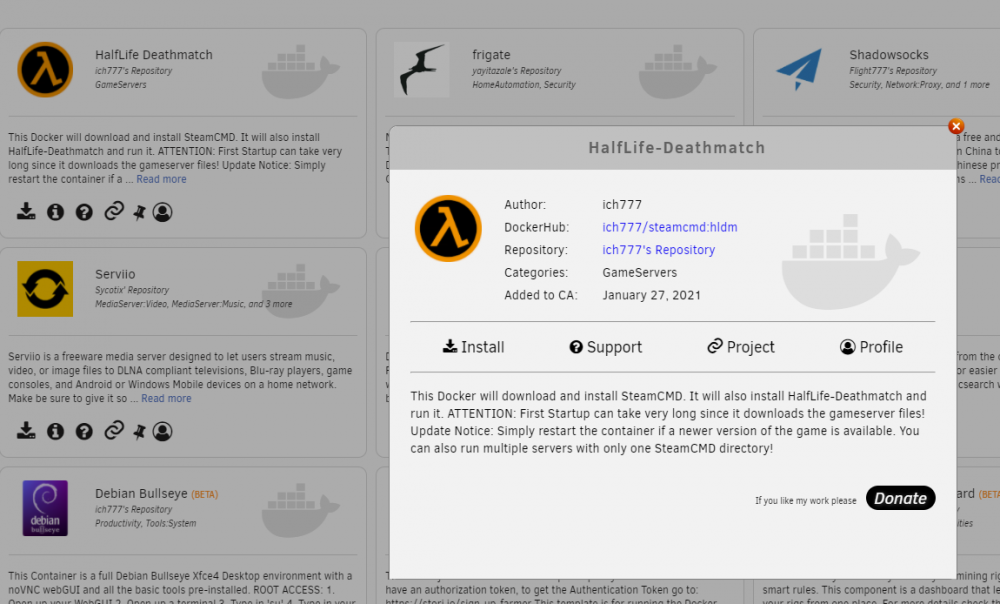Close the HalfLife-Deathmatch popup with red X

pos(955,126)
